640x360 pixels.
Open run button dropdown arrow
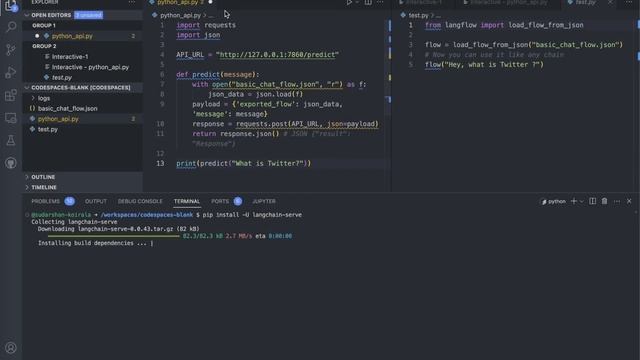[357, 2]
